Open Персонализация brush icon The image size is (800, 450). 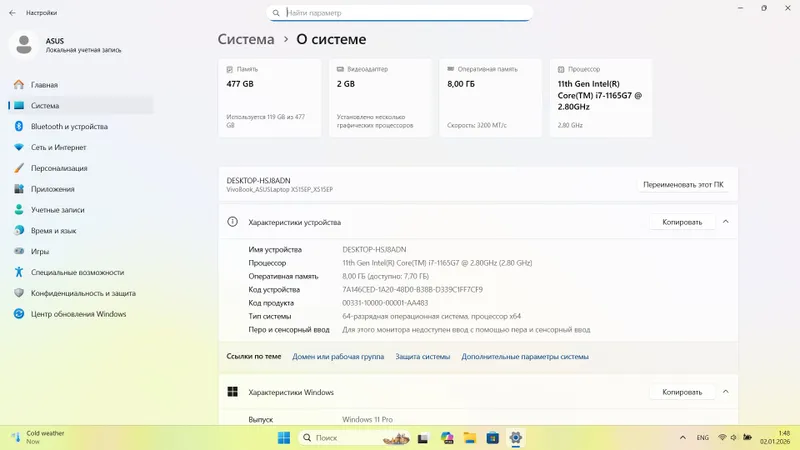(x=19, y=168)
